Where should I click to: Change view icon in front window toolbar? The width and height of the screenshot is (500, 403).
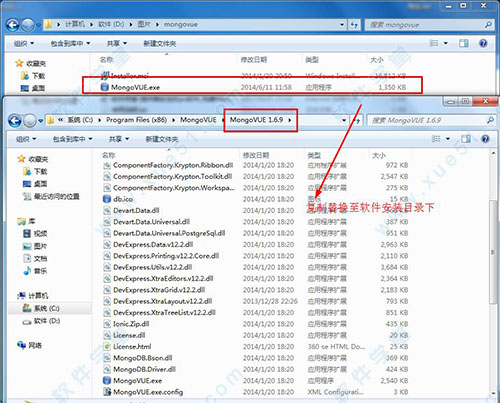(x=436, y=139)
